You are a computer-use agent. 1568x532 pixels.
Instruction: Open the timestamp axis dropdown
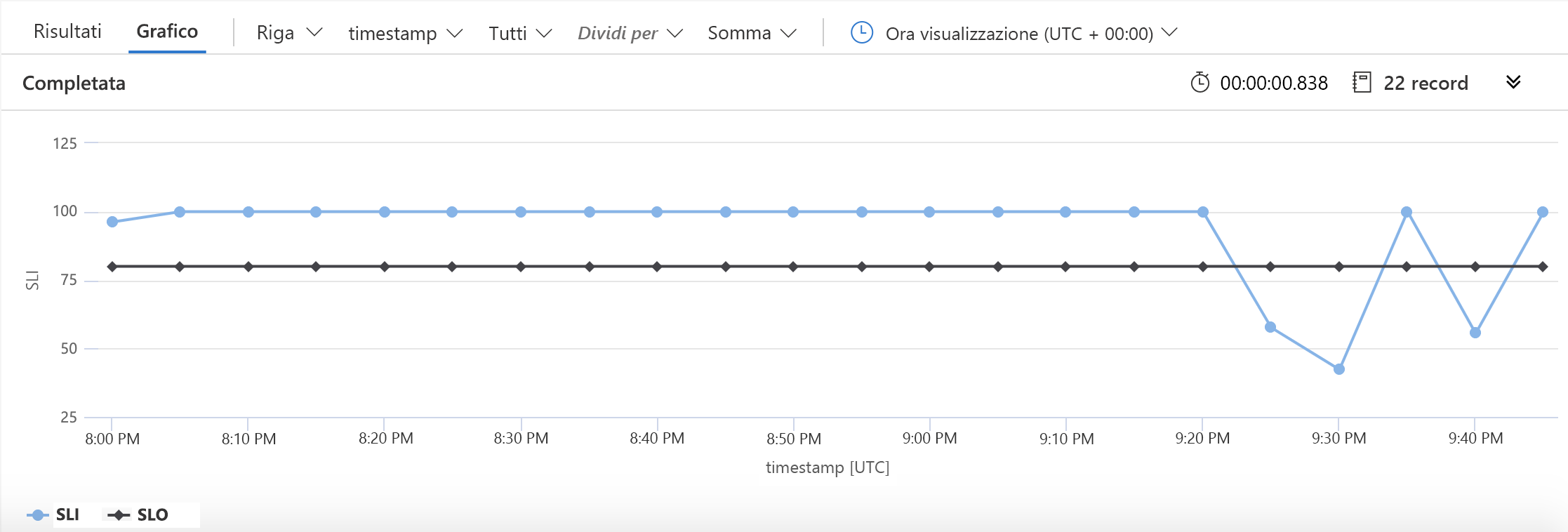406,33
